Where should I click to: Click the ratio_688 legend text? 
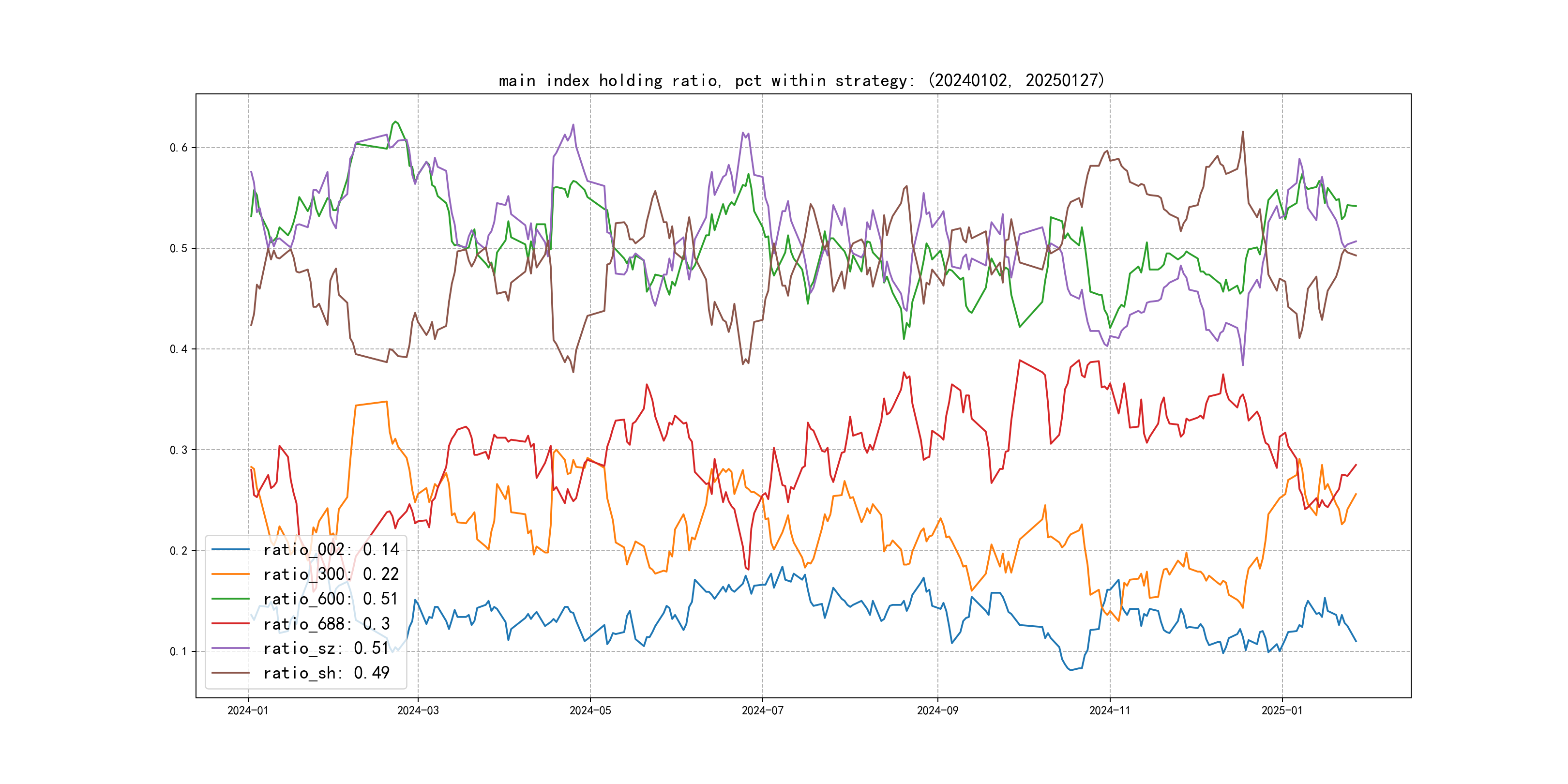coord(326,624)
